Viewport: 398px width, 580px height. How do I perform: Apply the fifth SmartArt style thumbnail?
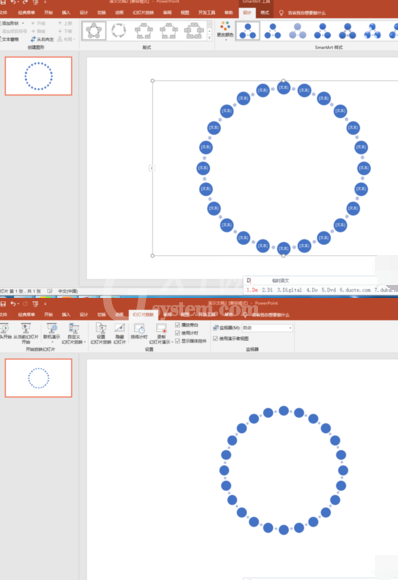coord(347,31)
